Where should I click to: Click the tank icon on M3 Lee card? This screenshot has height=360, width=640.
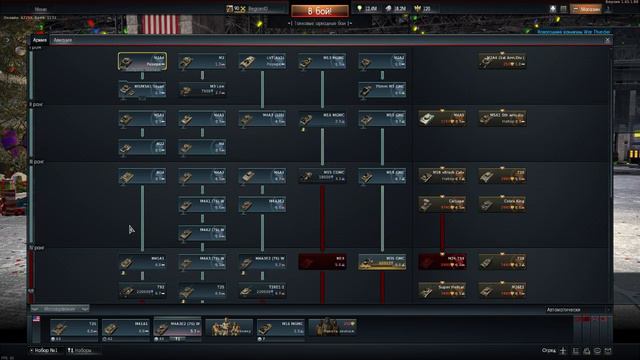186,91
